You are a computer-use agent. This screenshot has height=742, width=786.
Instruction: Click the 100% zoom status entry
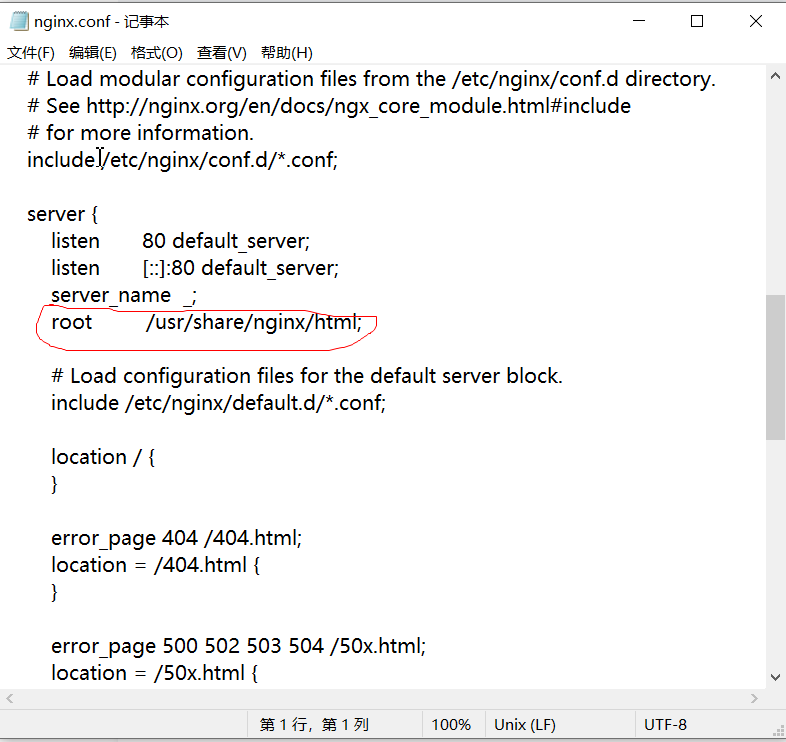tap(451, 725)
